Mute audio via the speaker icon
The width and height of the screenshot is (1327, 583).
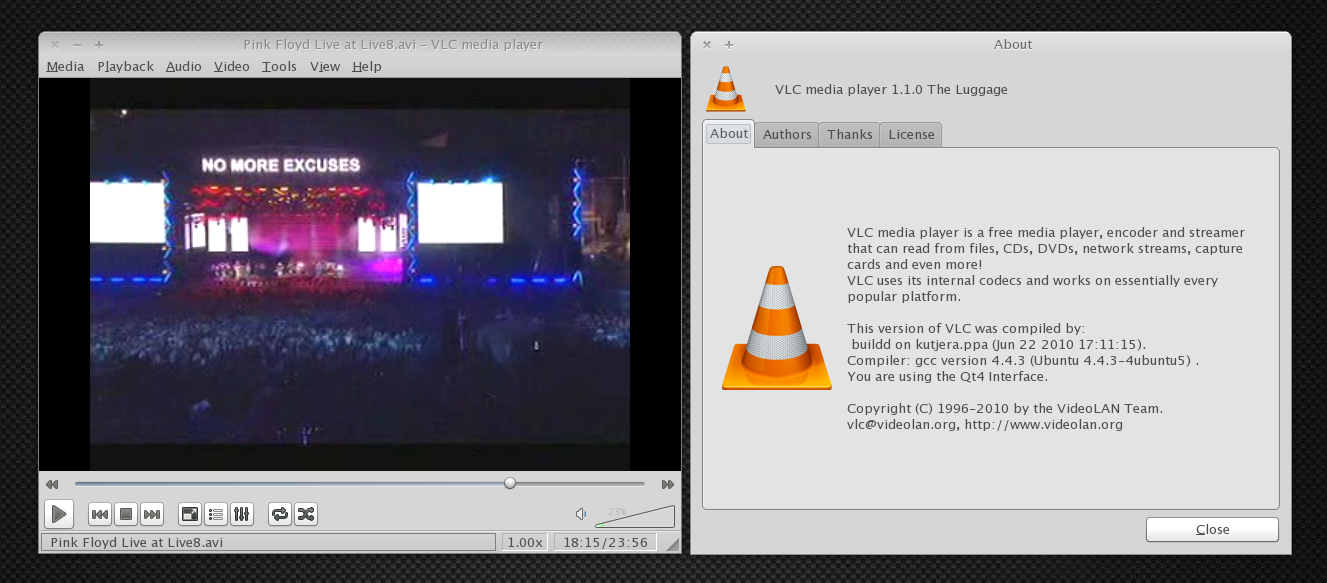point(581,514)
